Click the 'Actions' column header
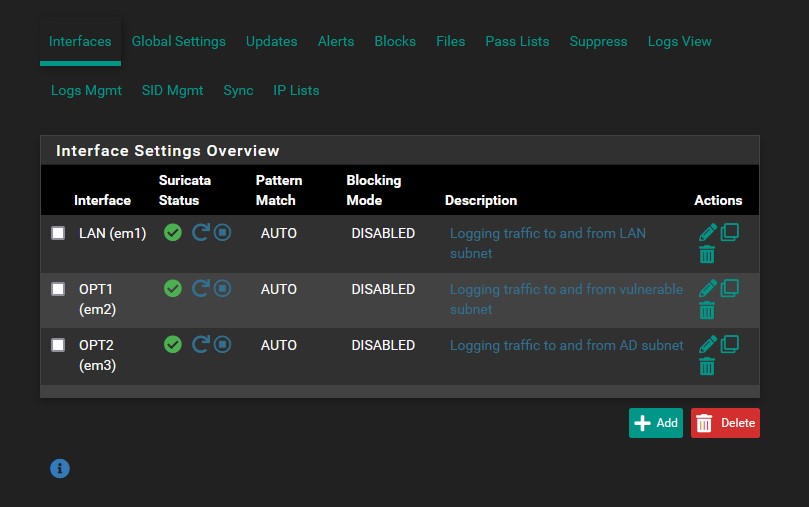809x507 pixels. (718, 200)
